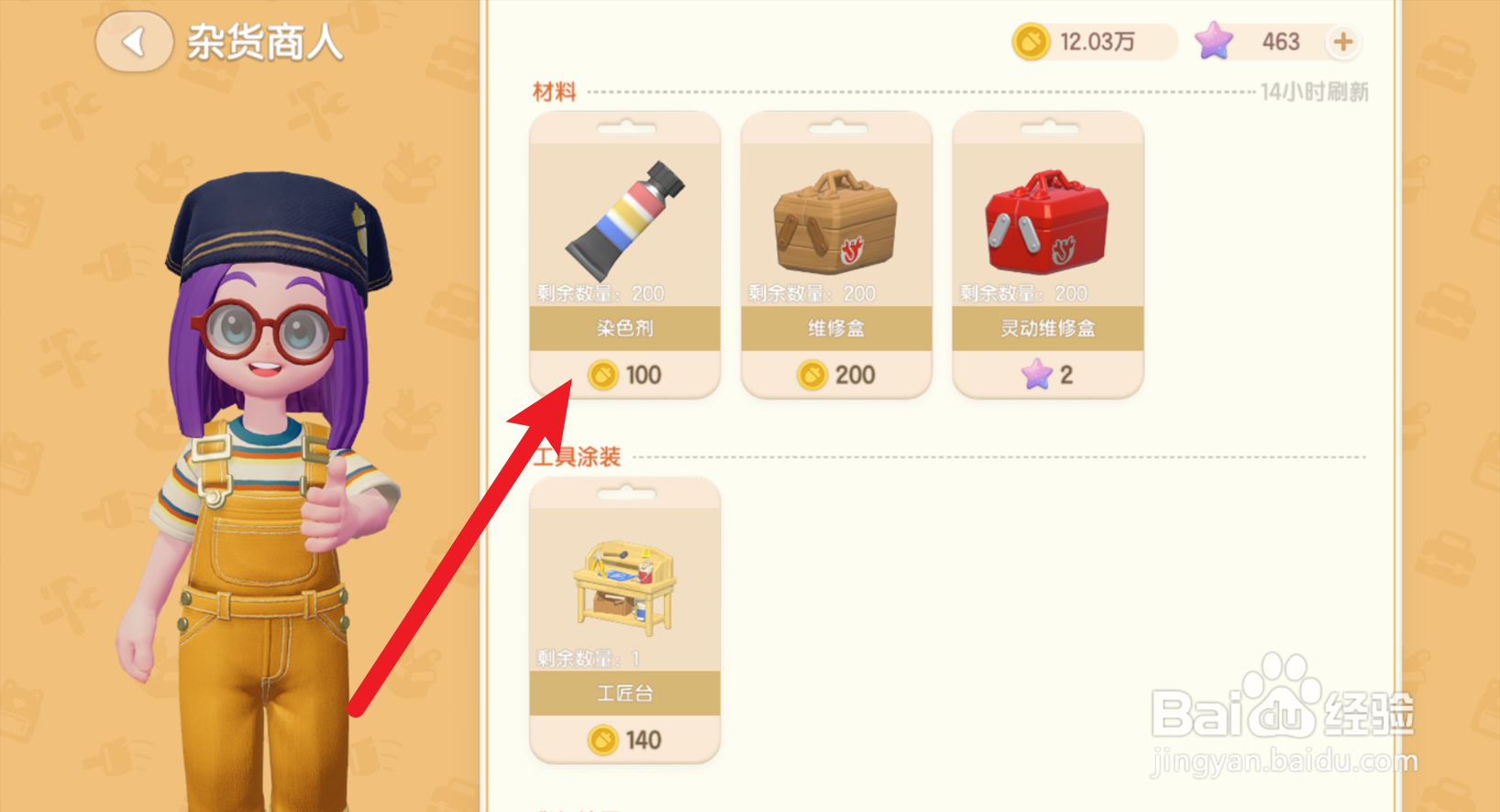The image size is (1500, 812).
Task: Buy 工匠台 for 140 coins
Action: [x=624, y=740]
